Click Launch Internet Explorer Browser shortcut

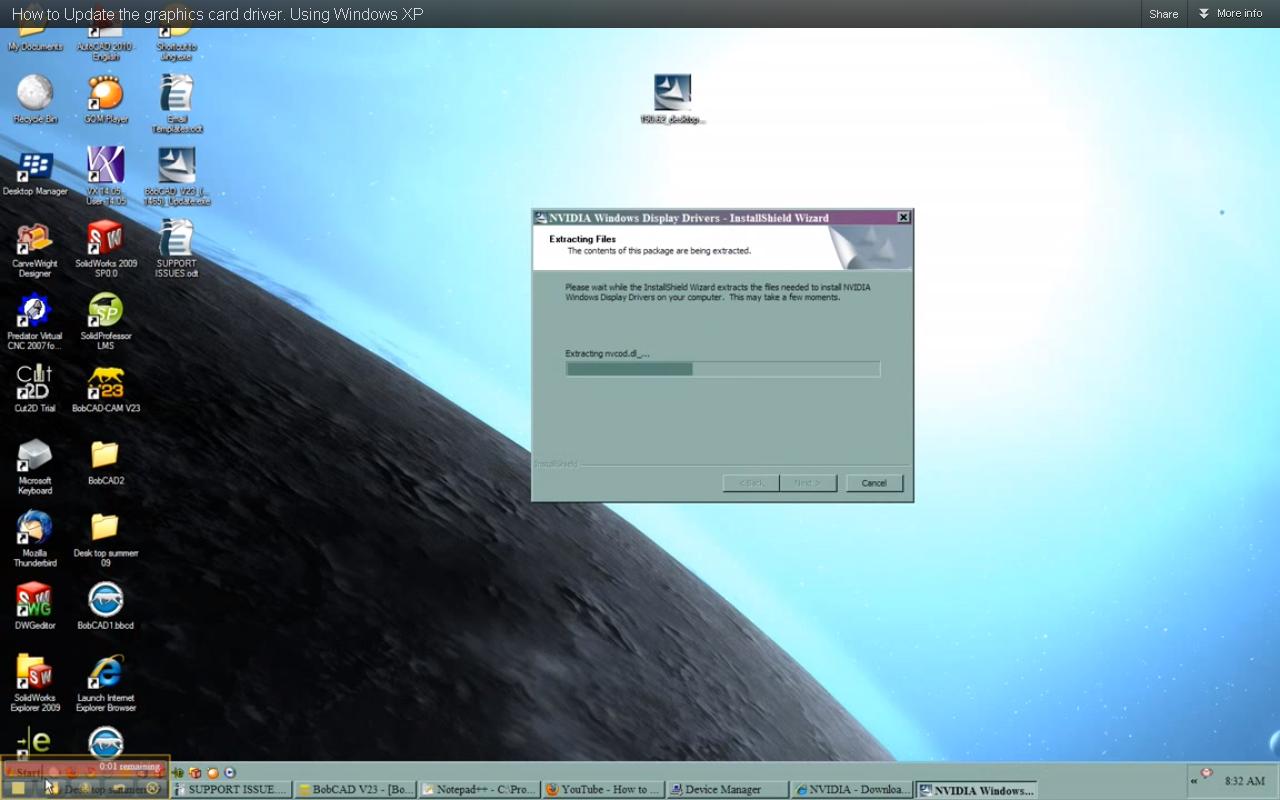(x=105, y=683)
